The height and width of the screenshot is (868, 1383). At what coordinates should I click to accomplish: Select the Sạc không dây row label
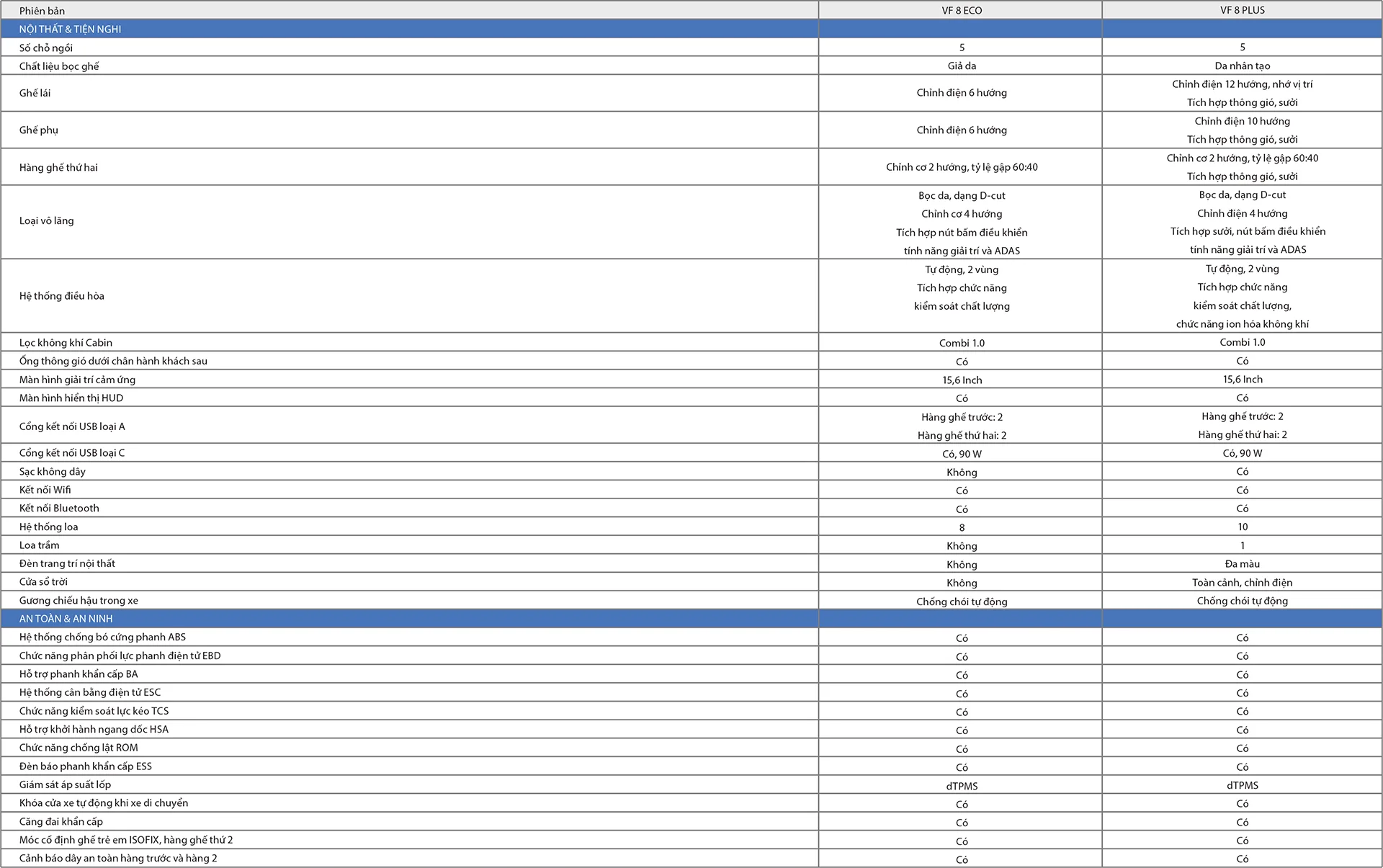[x=52, y=471]
